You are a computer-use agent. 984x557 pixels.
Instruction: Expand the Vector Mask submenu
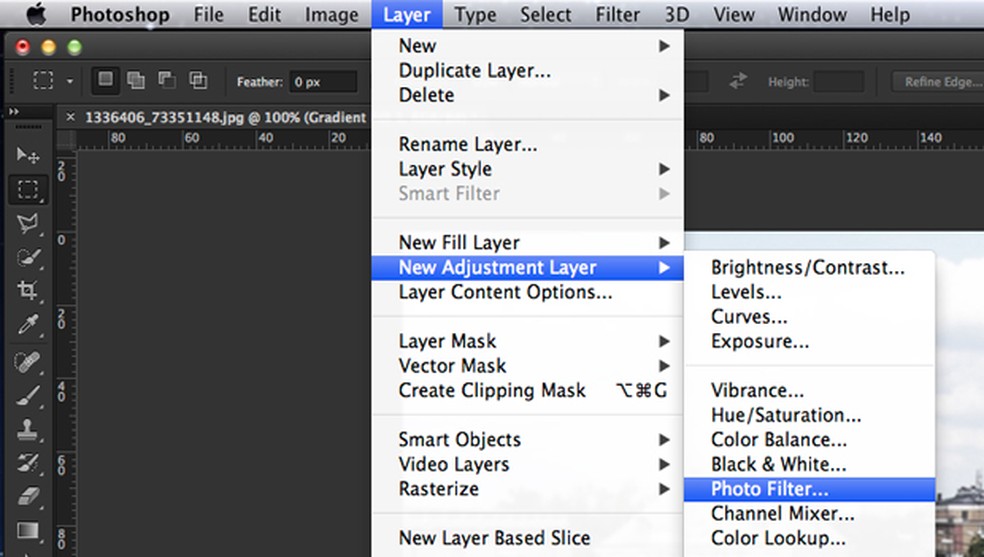(527, 365)
